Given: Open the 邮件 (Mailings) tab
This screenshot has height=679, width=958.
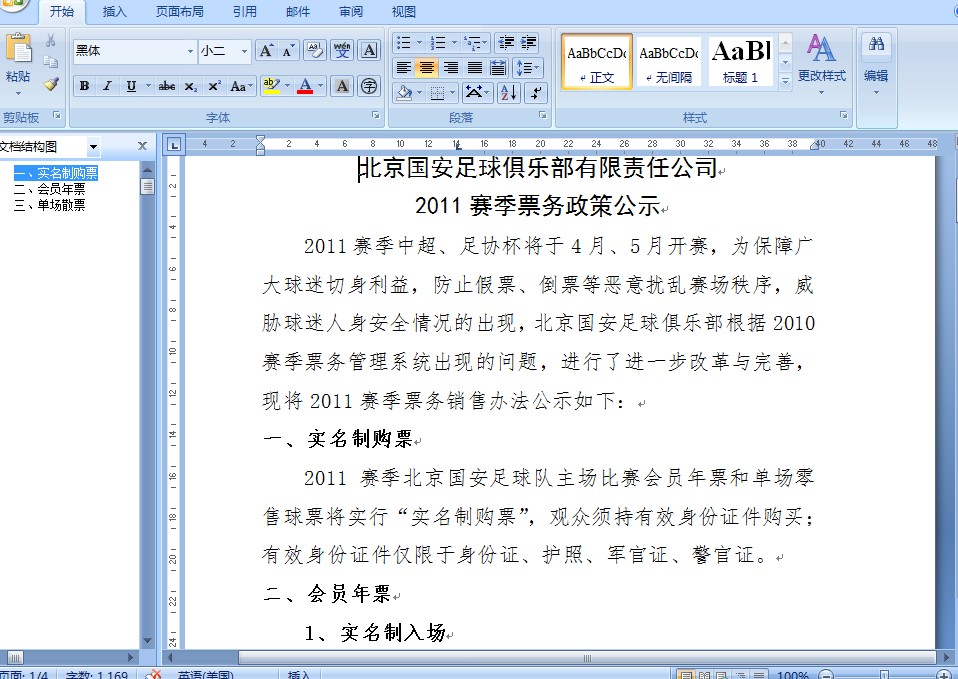Looking at the screenshot, I should 298,11.
